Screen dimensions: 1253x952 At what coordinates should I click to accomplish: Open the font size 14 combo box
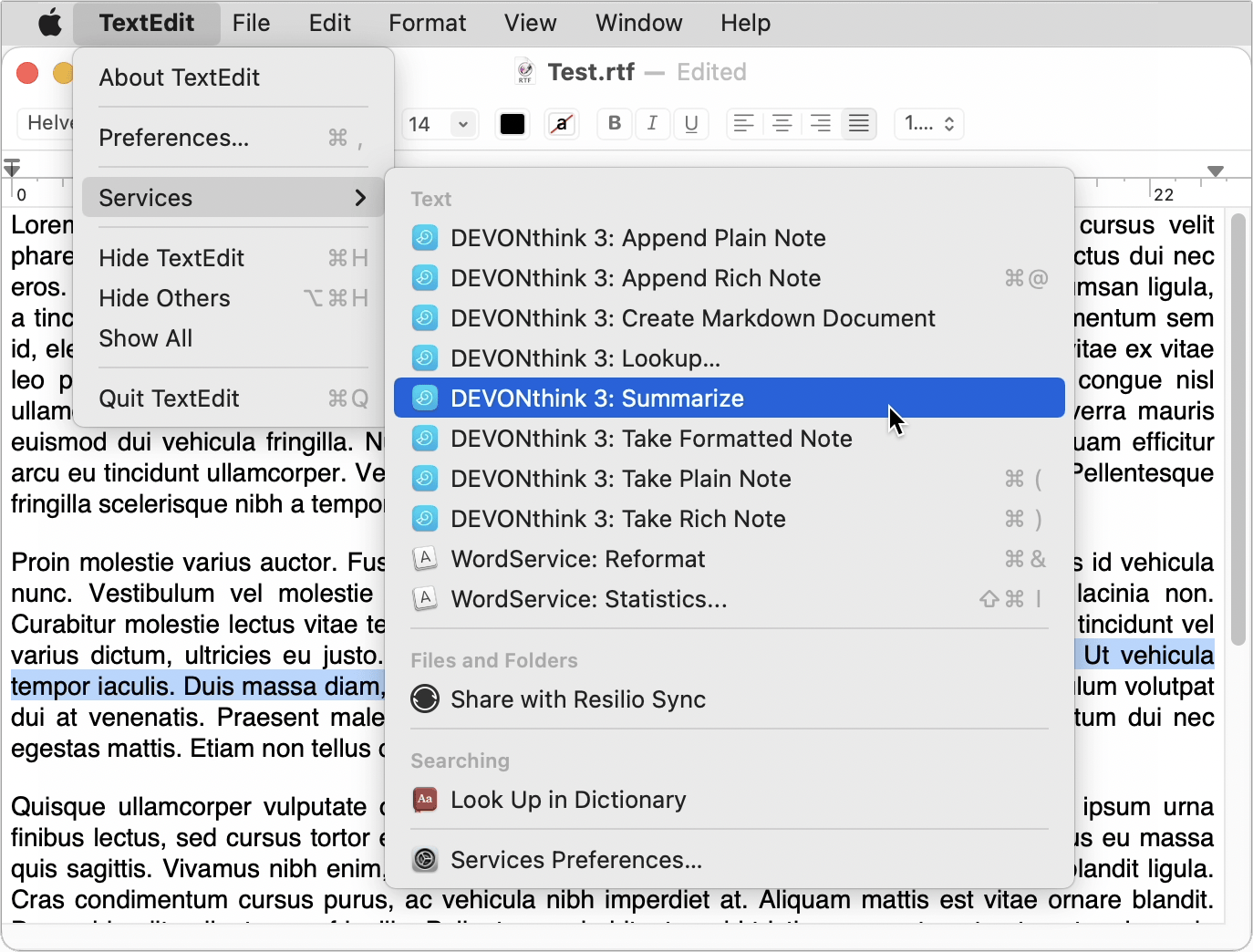[440, 124]
